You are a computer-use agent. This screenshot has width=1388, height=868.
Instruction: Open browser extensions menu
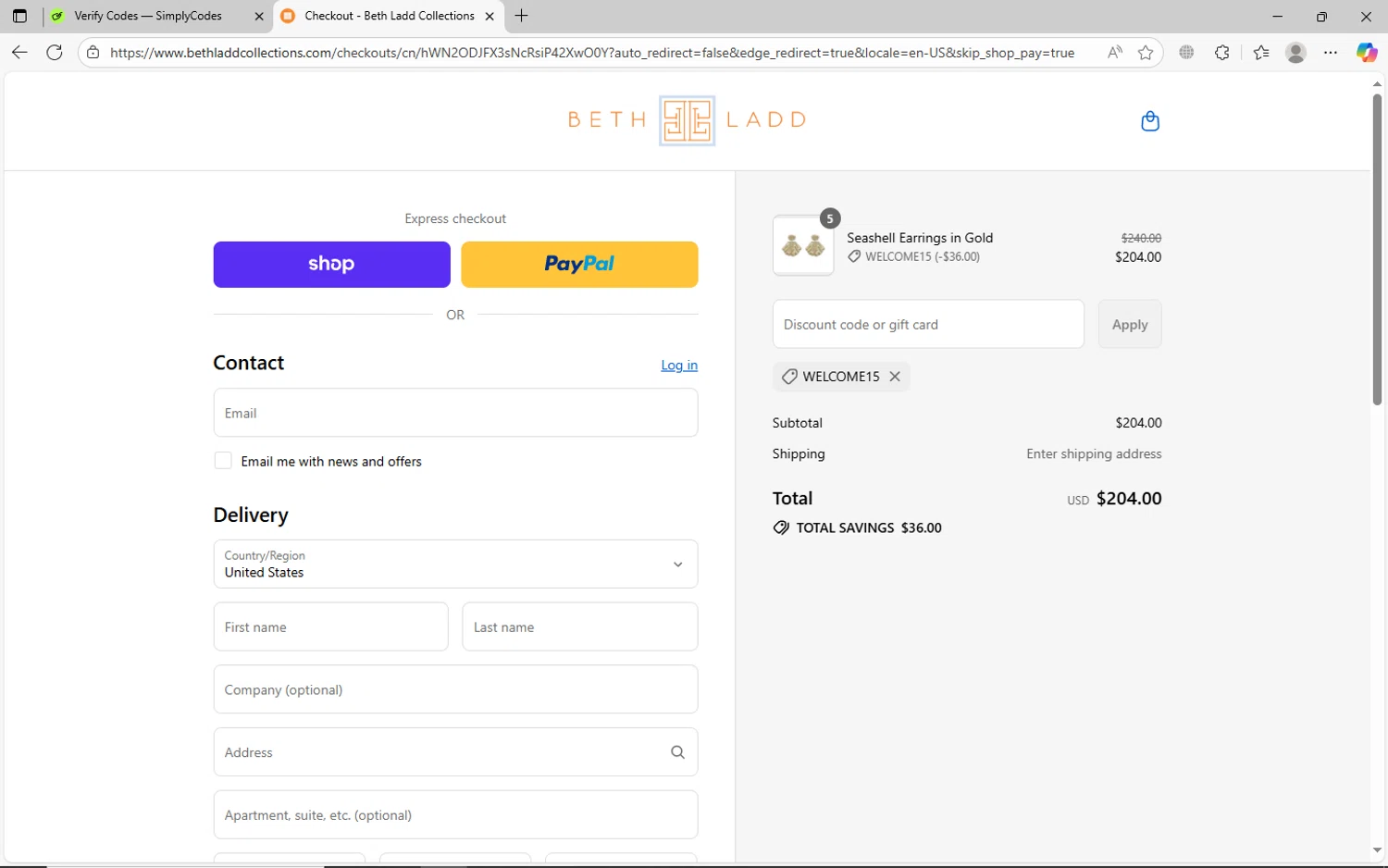point(1222,53)
